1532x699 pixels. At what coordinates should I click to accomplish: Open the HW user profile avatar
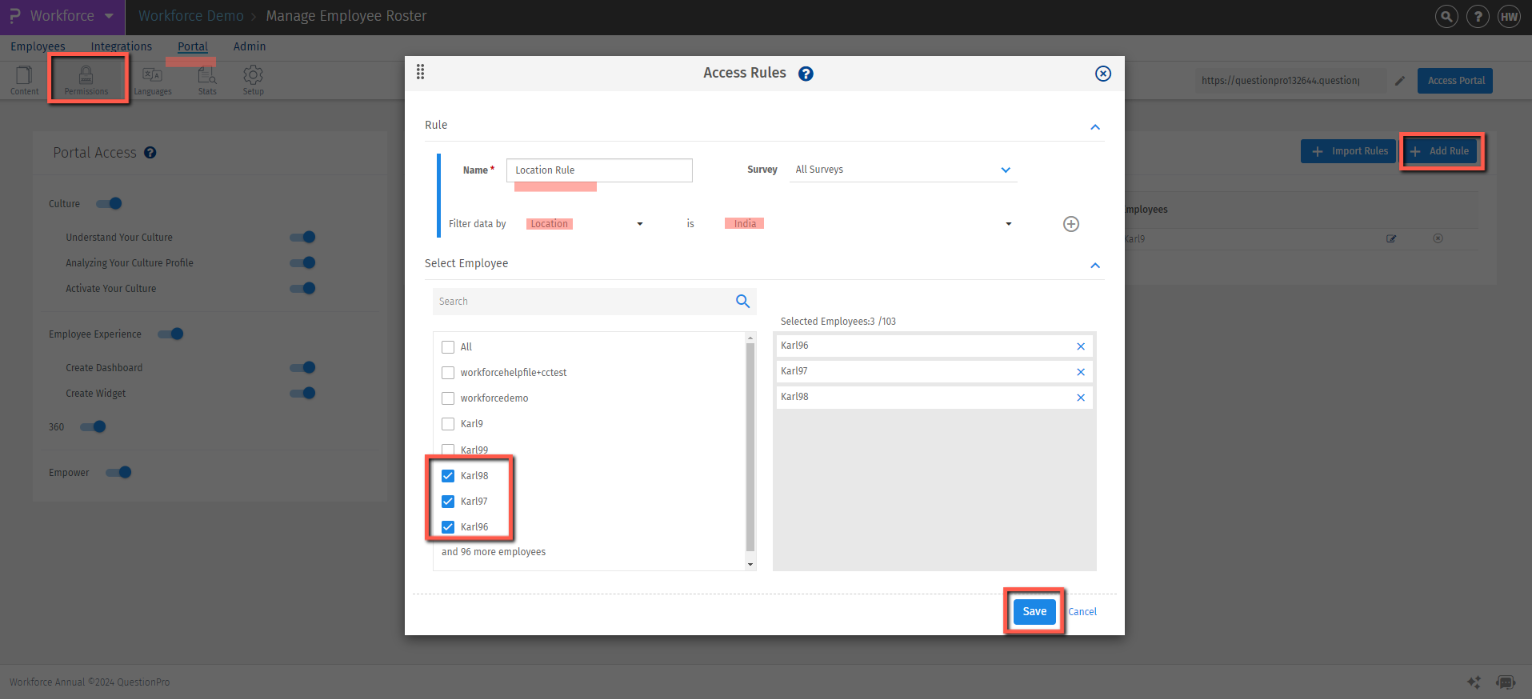click(1509, 16)
